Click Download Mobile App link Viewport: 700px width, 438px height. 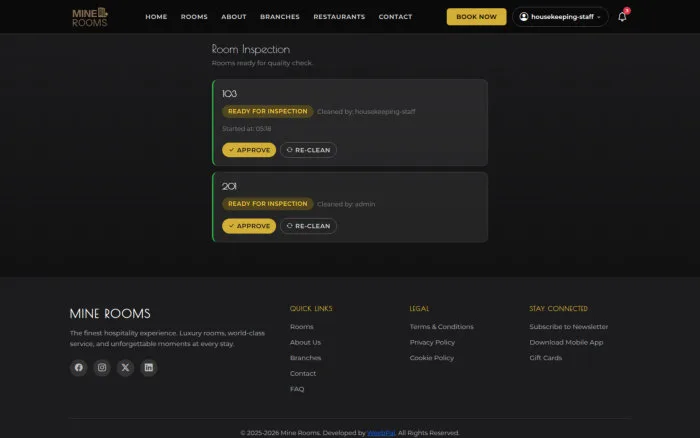click(566, 342)
